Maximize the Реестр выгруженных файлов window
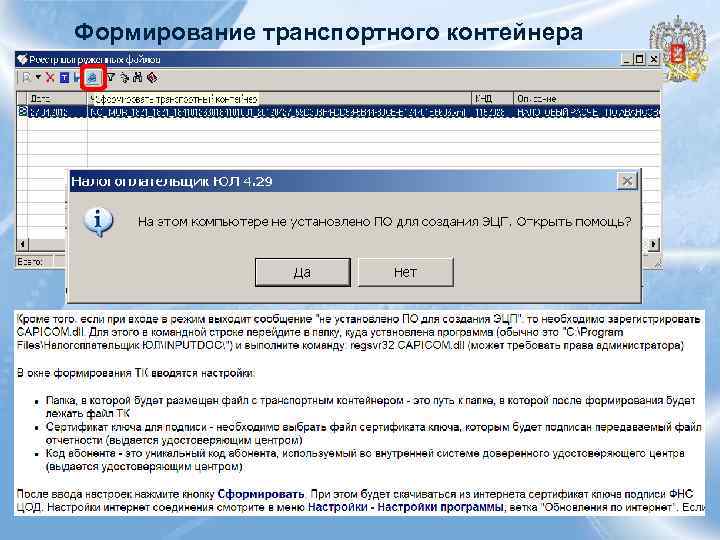Image resolution: width=720 pixels, height=540 pixels. [x=639, y=59]
